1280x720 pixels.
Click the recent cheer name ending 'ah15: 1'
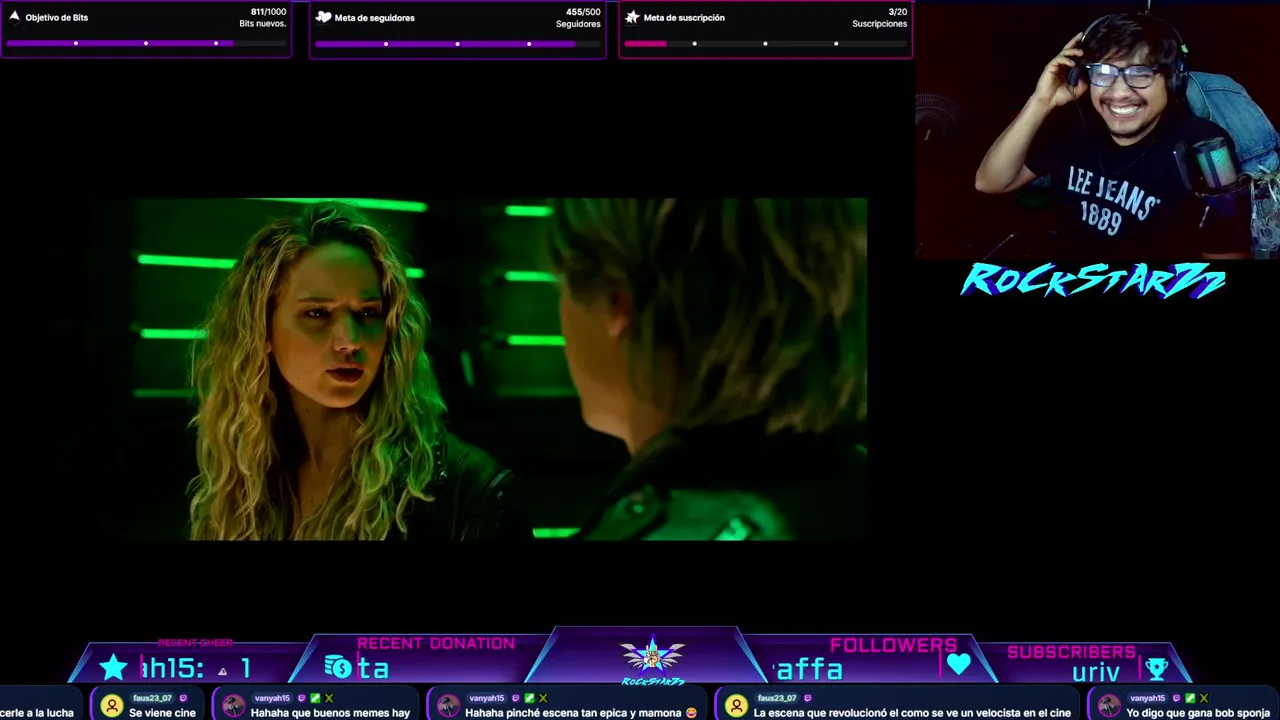tap(196, 668)
